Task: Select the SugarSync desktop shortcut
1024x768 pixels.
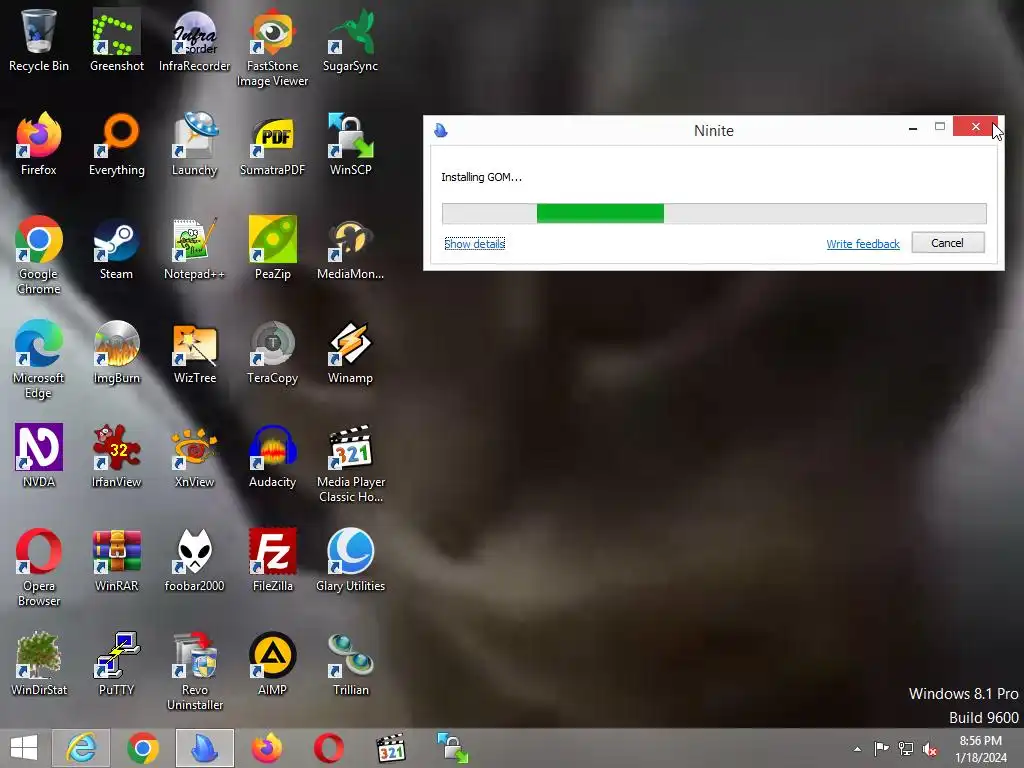Action: coord(351,39)
